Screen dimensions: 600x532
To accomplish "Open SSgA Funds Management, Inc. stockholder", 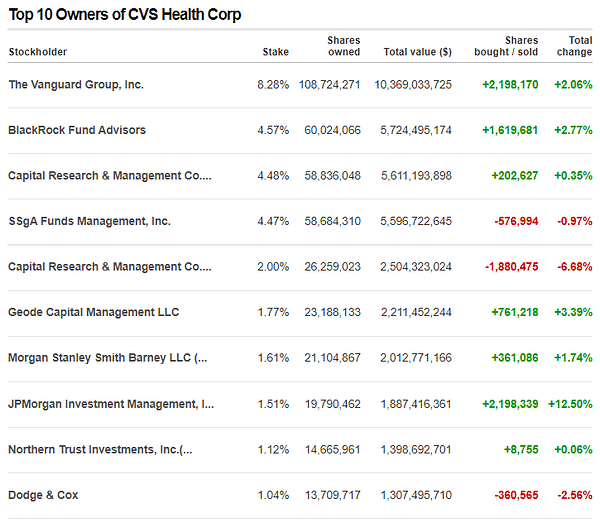I will (90, 221).
